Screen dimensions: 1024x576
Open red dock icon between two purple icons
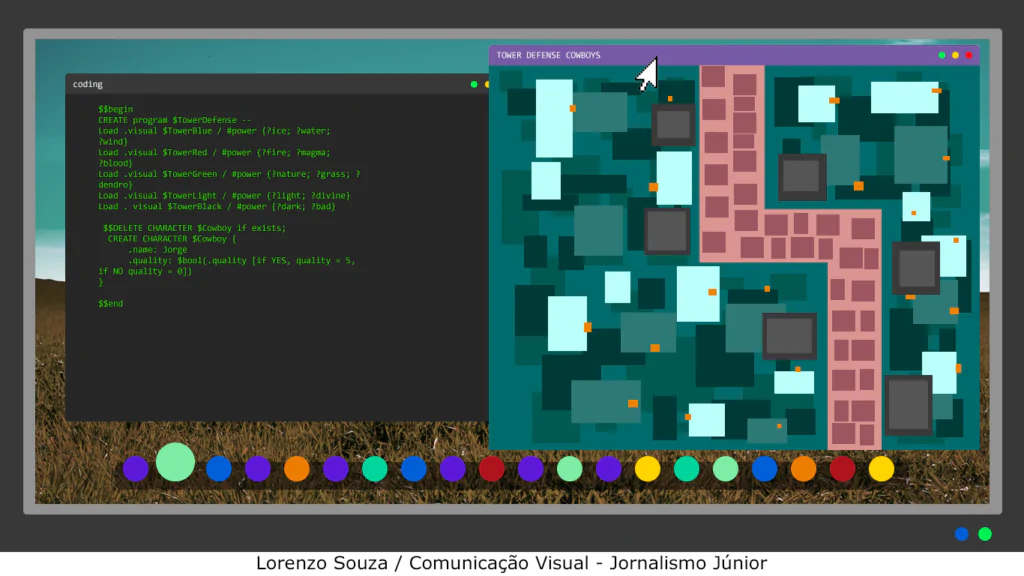click(x=492, y=469)
